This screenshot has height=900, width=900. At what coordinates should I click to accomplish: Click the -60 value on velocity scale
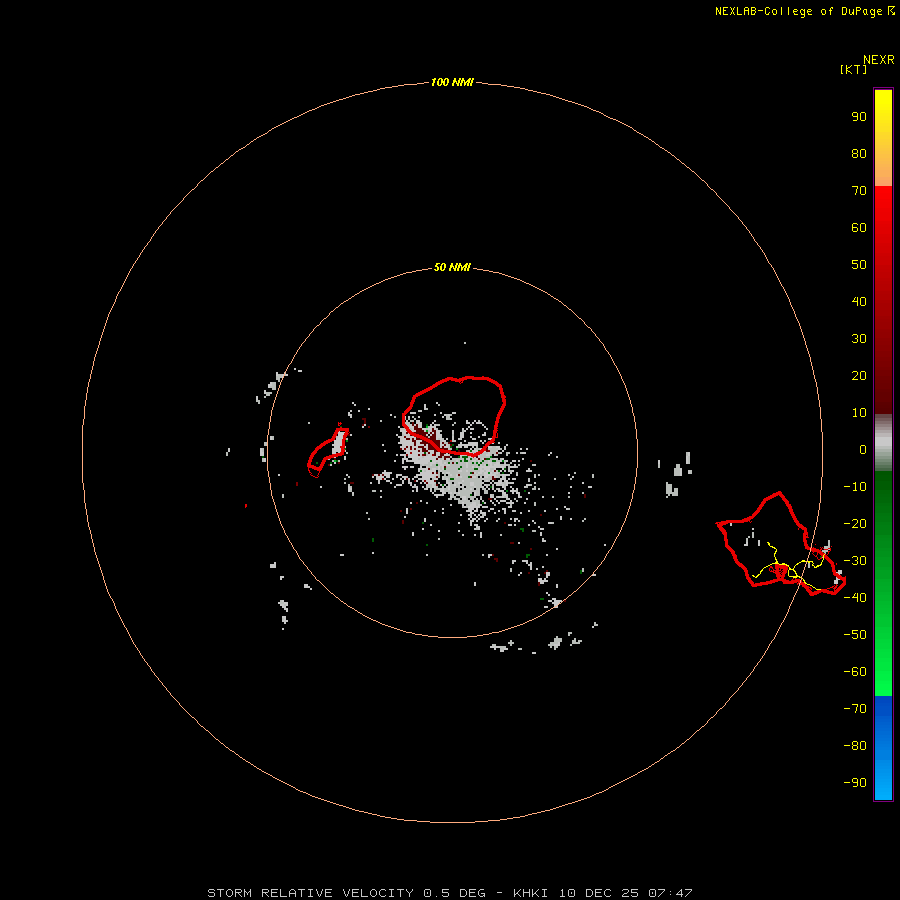click(x=855, y=672)
